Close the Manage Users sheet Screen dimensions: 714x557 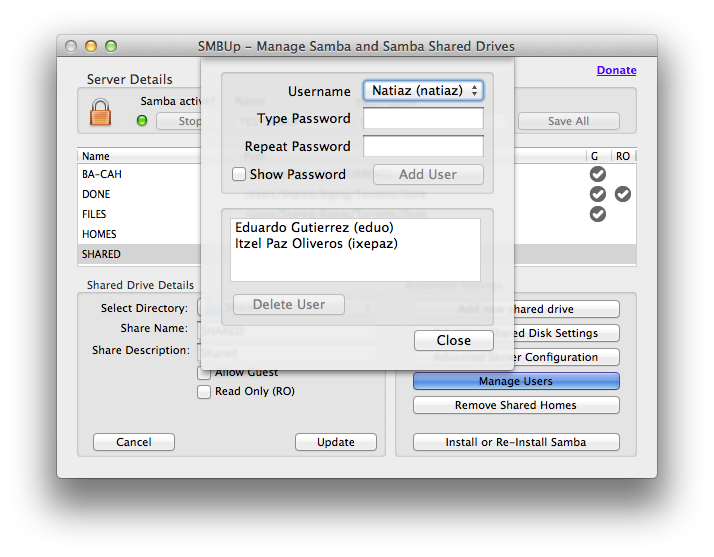coord(454,340)
